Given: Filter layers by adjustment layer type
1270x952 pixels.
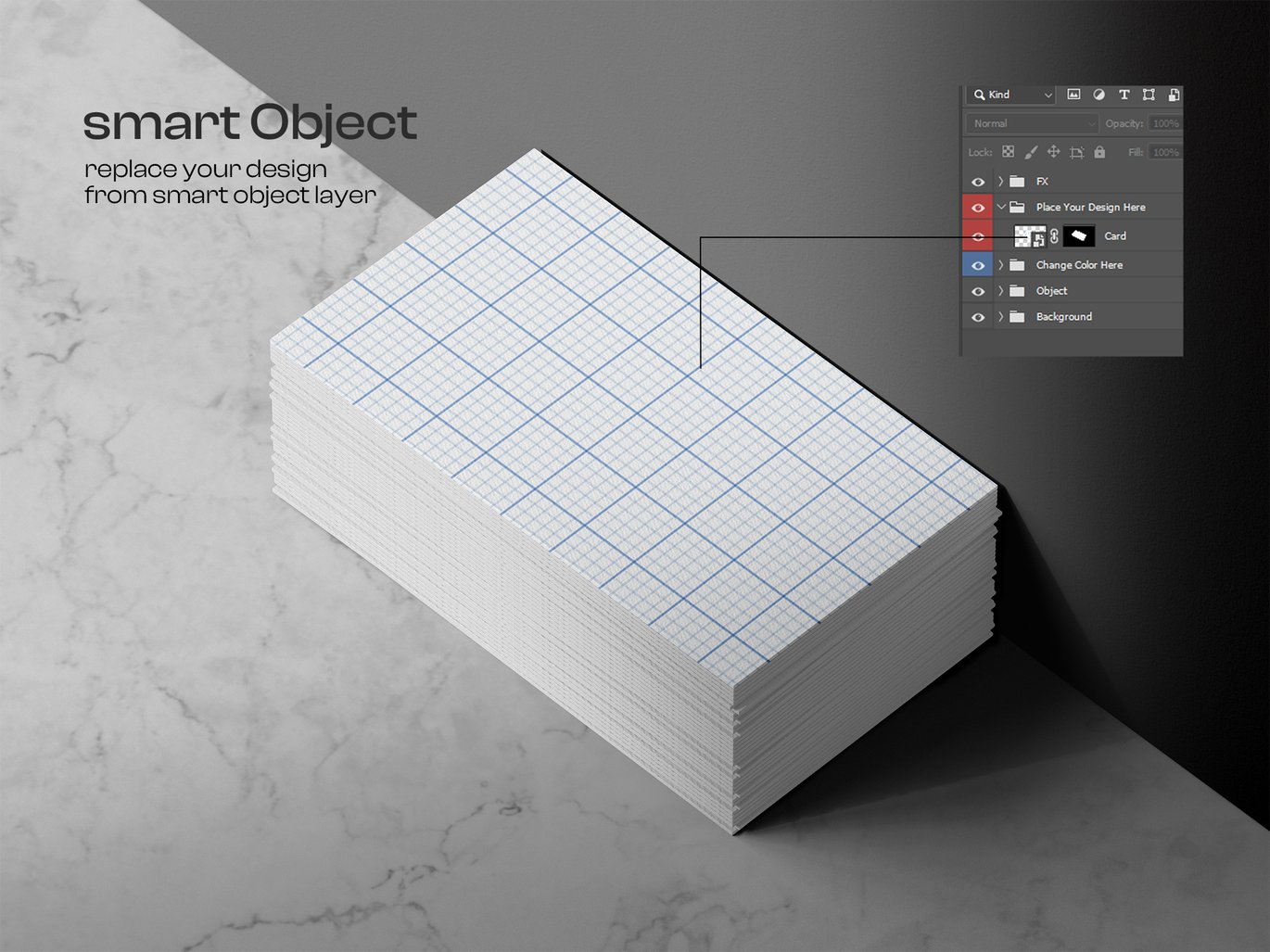Looking at the screenshot, I should point(1099,95).
